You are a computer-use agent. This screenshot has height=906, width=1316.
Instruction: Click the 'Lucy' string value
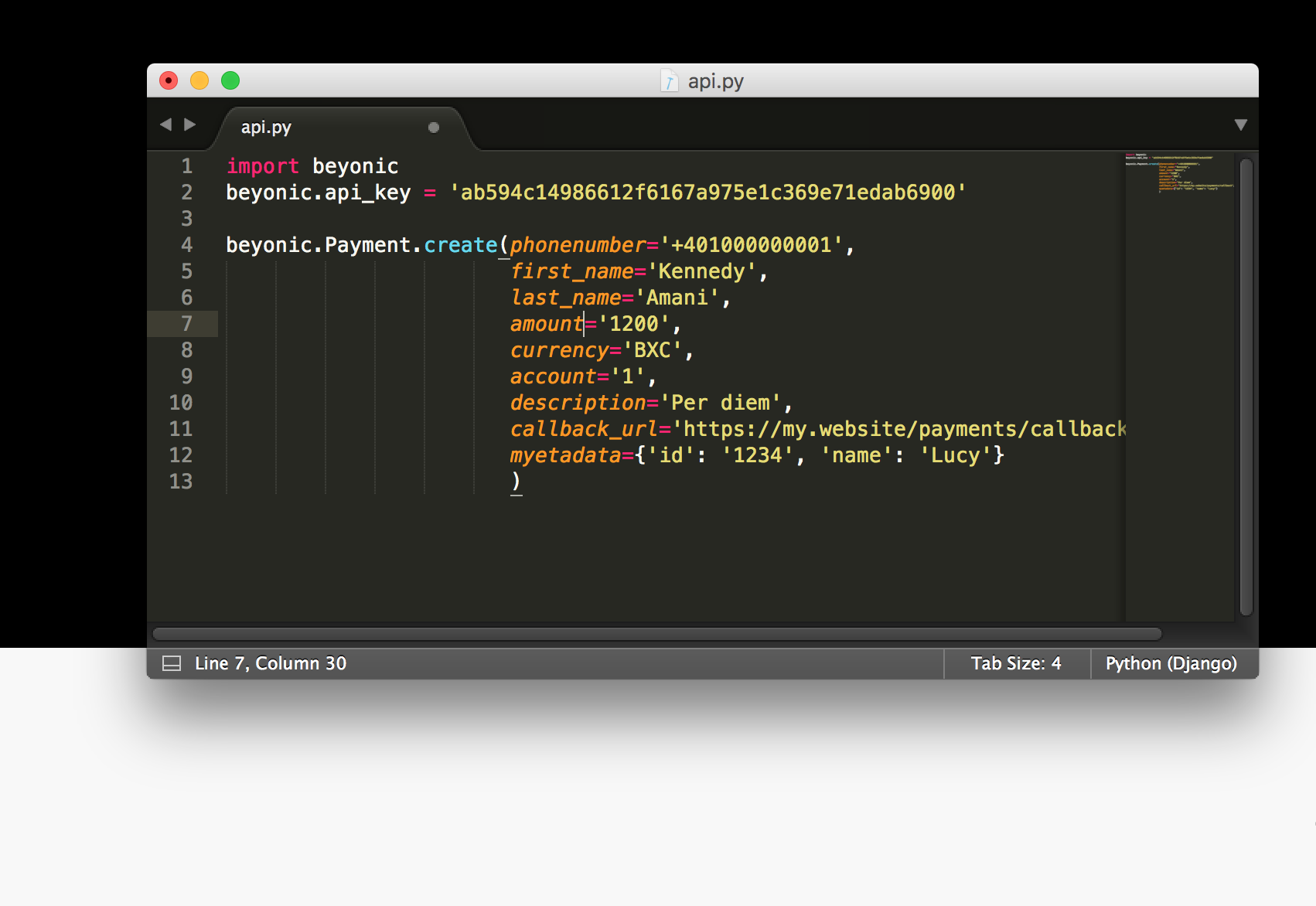click(x=956, y=455)
